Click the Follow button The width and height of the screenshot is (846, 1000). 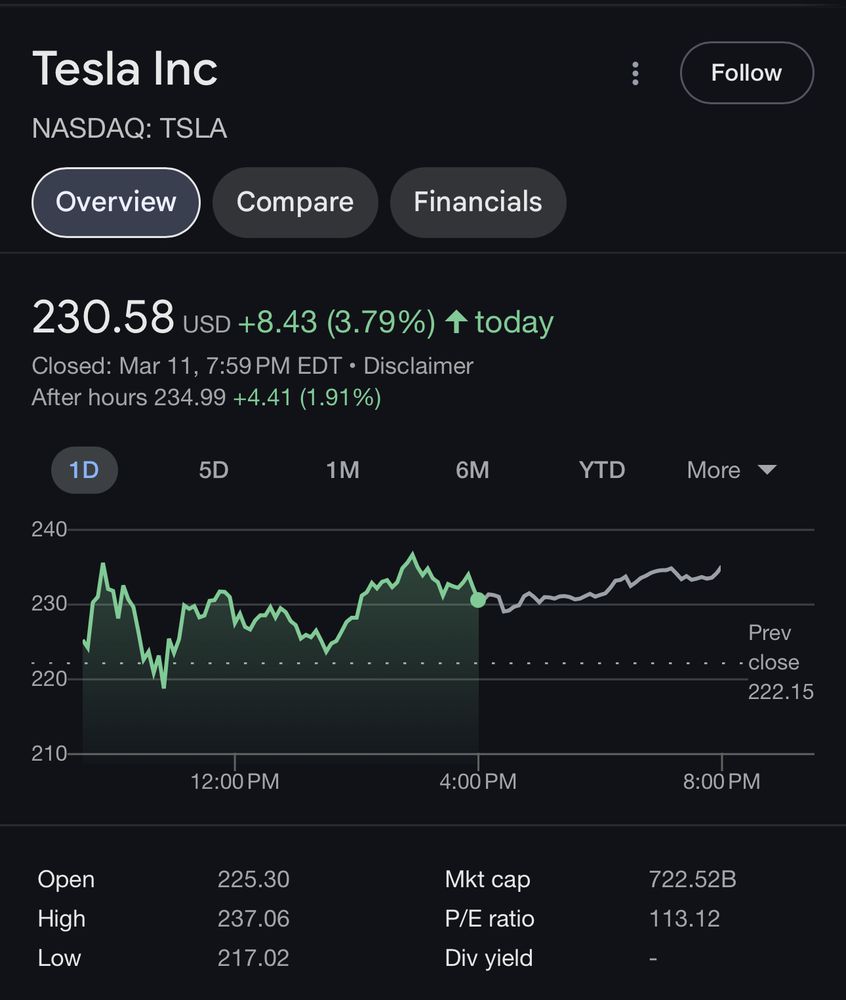(x=746, y=73)
